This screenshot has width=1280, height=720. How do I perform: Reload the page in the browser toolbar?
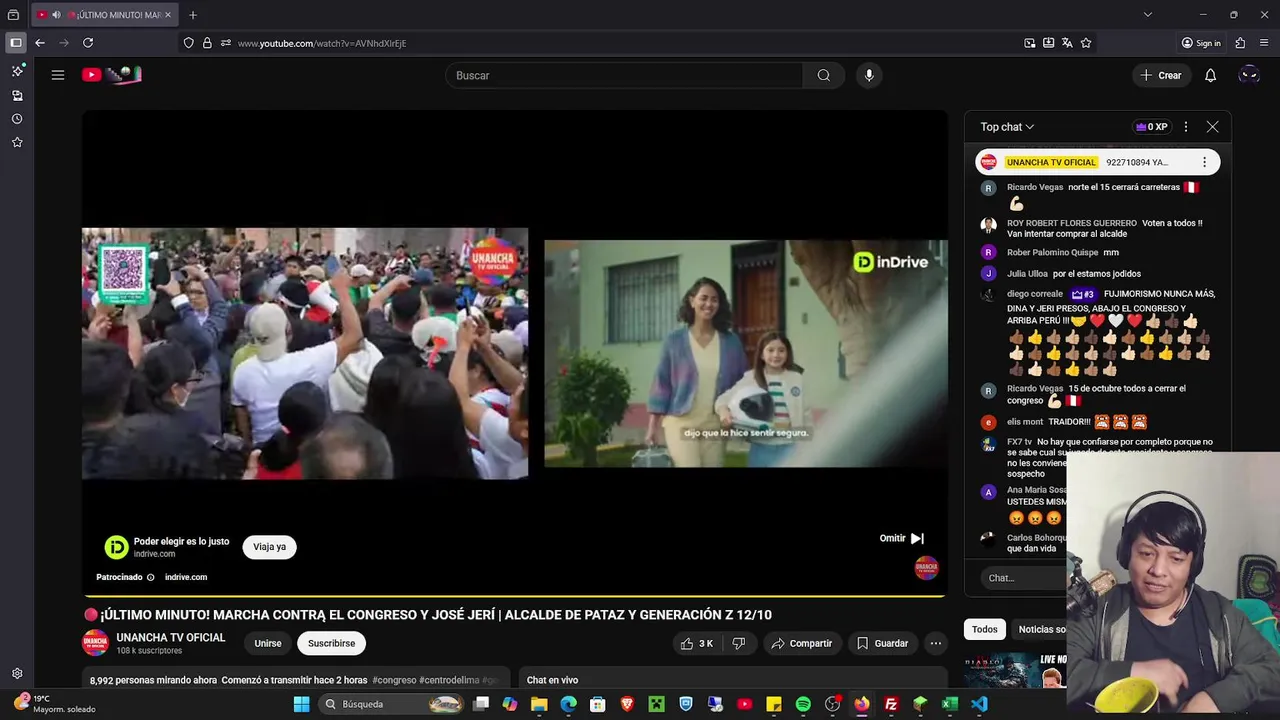88,43
